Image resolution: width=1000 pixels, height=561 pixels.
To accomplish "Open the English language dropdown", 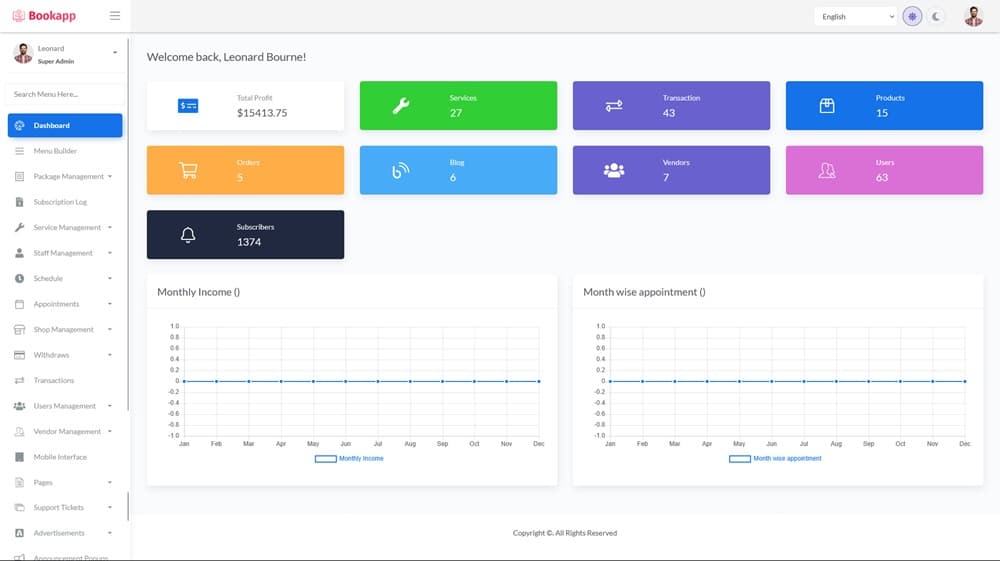I will [x=856, y=16].
